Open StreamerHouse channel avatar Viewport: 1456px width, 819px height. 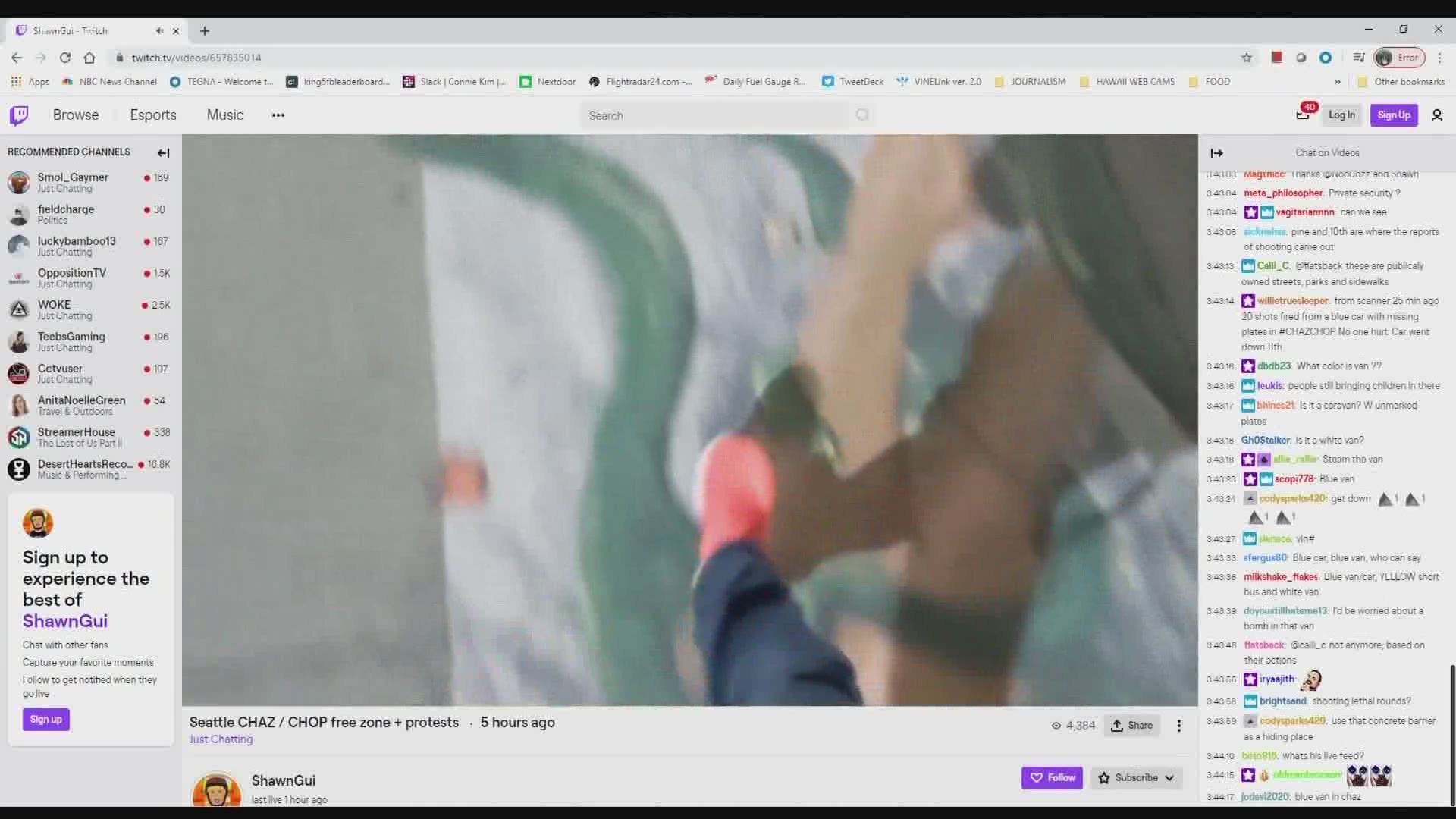click(x=19, y=437)
